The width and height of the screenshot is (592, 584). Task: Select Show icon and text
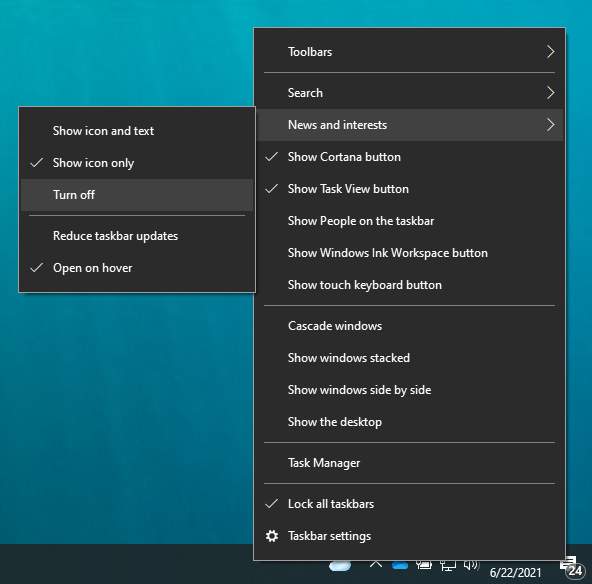tap(137, 131)
